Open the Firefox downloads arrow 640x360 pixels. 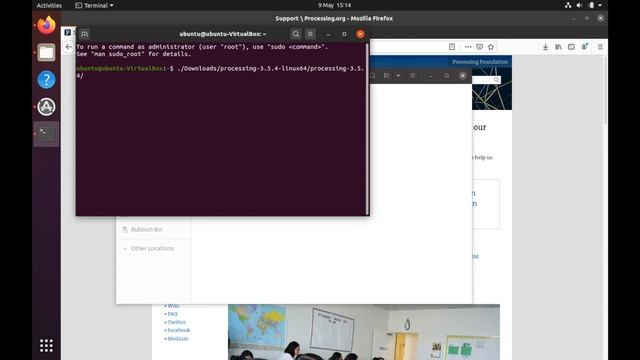click(545, 47)
